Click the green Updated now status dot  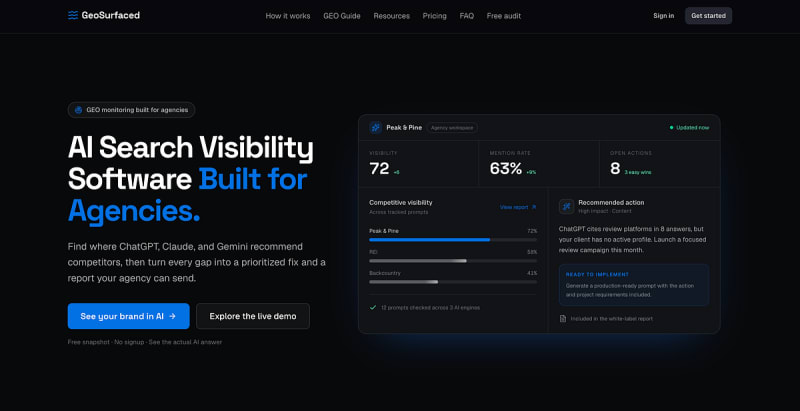pos(671,127)
